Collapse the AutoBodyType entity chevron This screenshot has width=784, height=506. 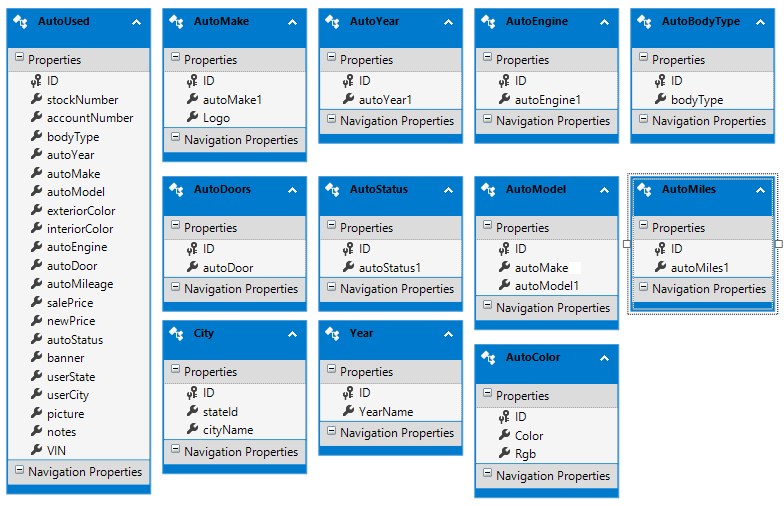pyautogui.click(x=760, y=21)
